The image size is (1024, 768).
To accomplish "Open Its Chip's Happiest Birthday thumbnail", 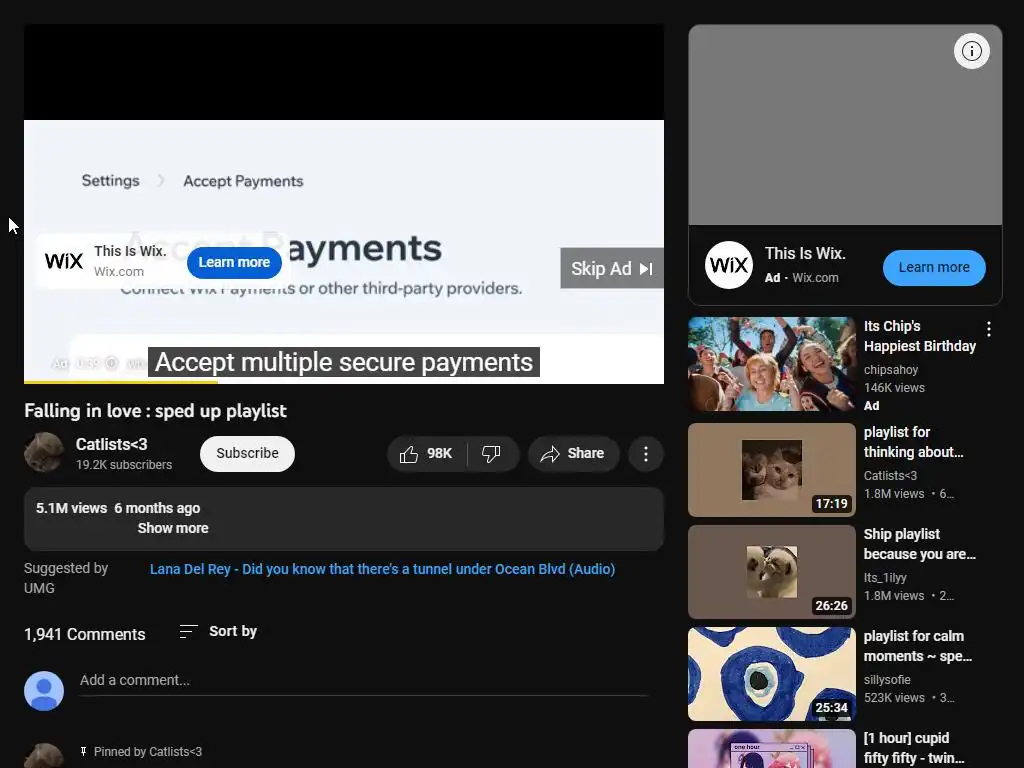I will click(771, 364).
